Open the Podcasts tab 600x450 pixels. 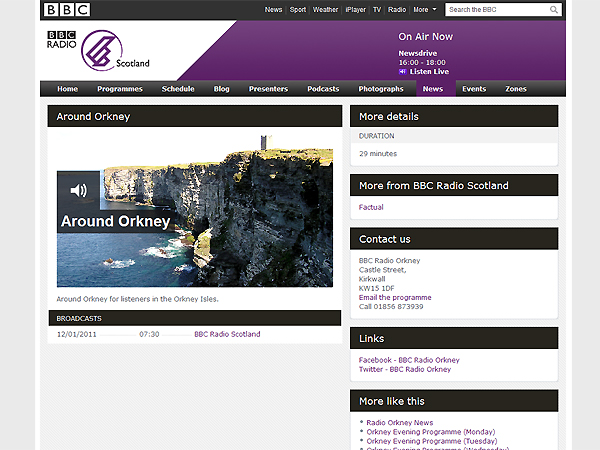[323, 89]
